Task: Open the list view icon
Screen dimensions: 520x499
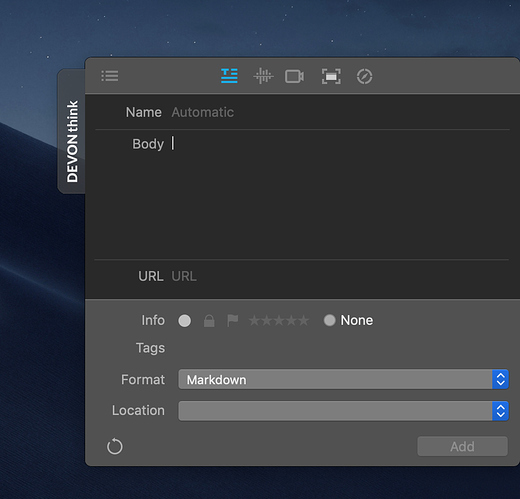Action: pyautogui.click(x=110, y=76)
